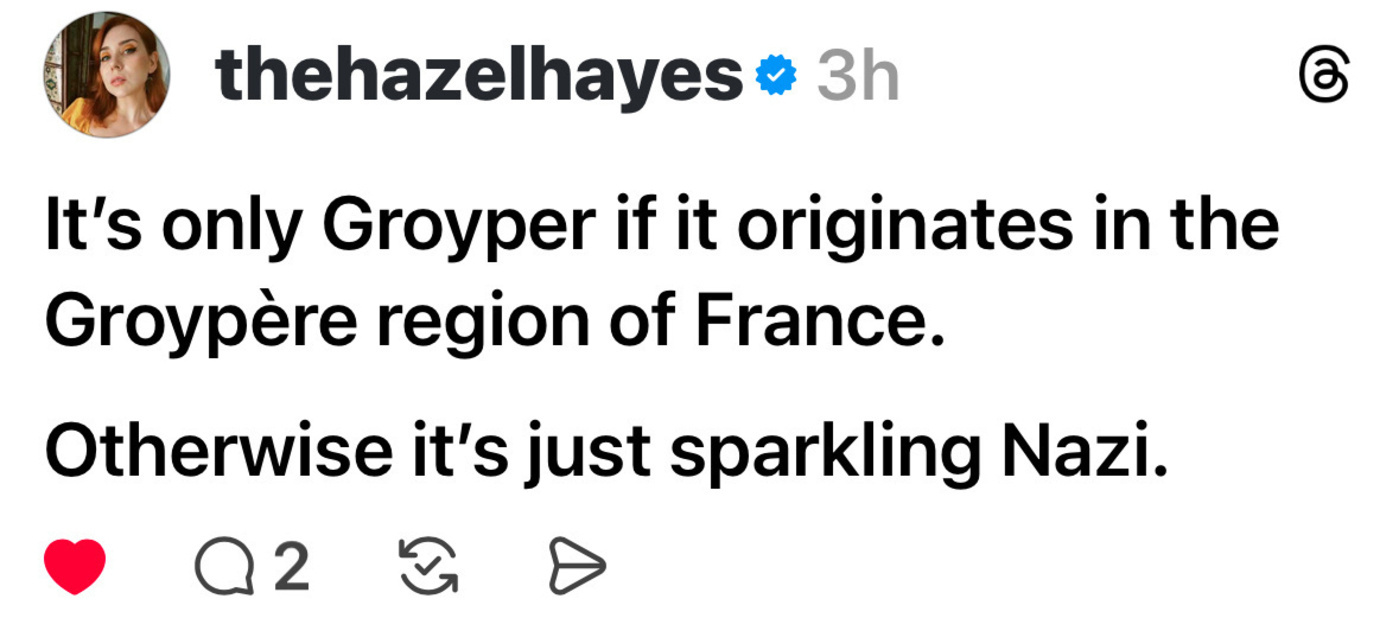Unlike the post using the red heart

tap(75, 568)
